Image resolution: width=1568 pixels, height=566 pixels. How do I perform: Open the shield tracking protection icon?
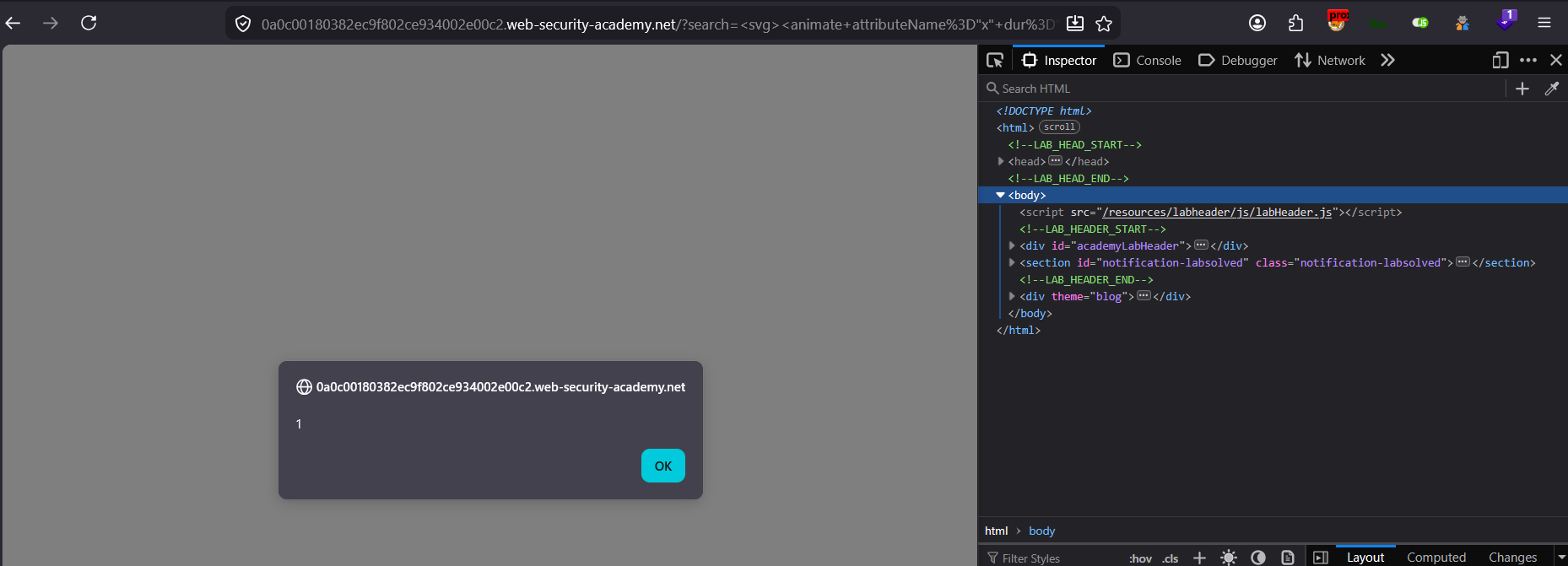pyautogui.click(x=243, y=24)
